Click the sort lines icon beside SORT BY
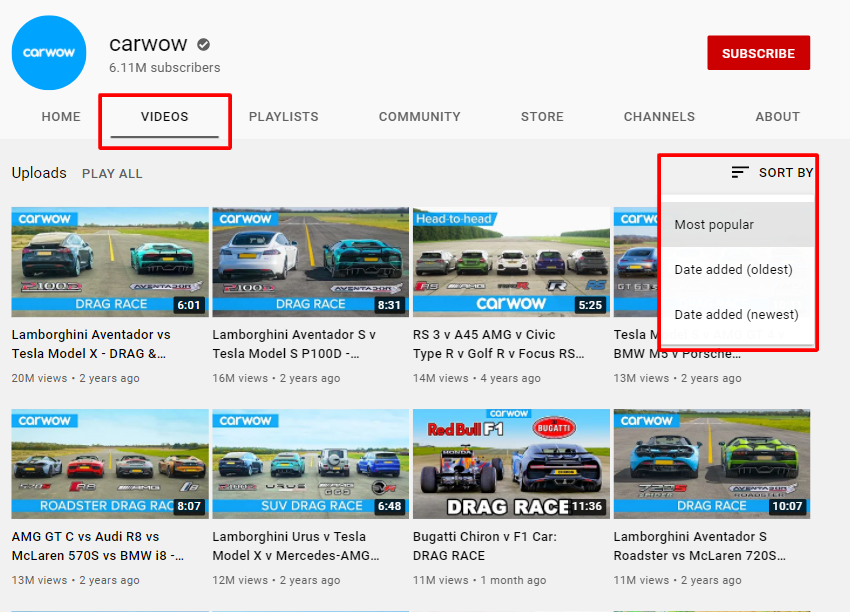 click(x=740, y=172)
